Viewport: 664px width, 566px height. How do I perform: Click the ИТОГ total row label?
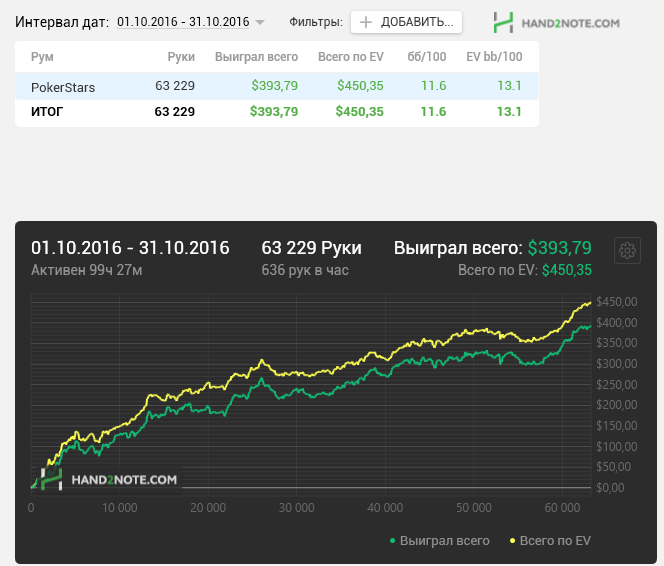tap(47, 112)
